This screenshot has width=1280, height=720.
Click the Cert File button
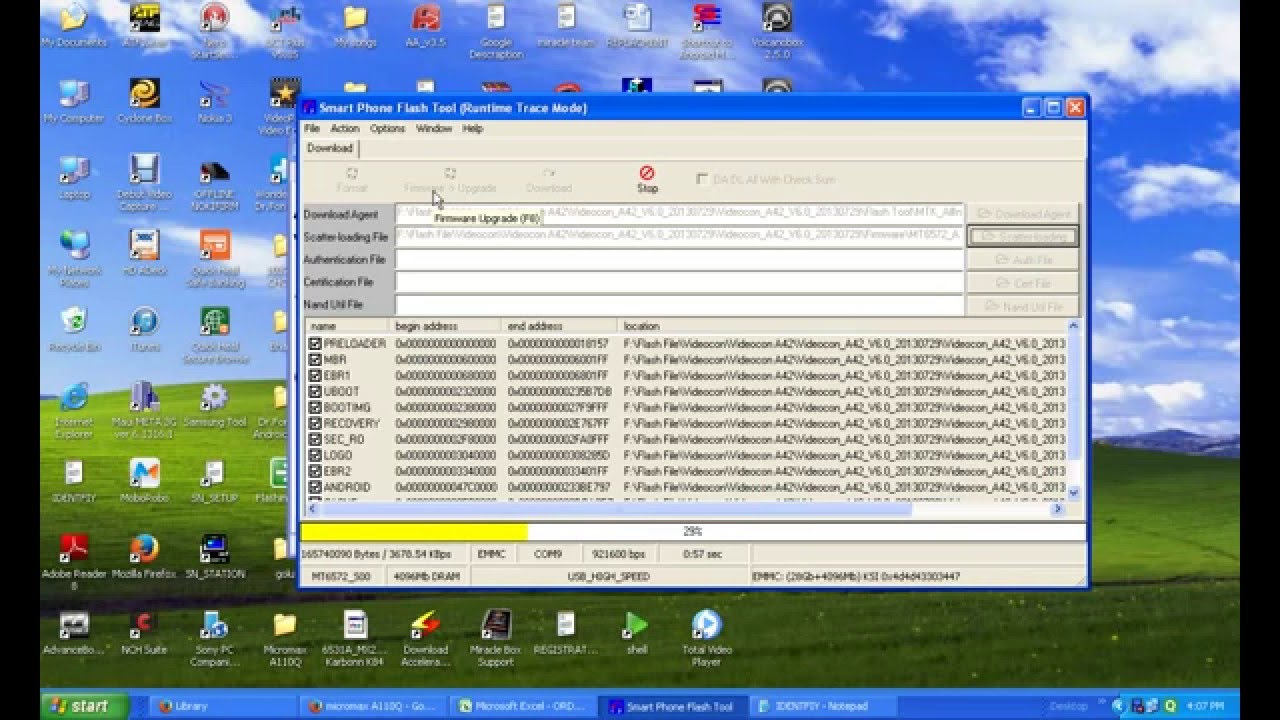(1023, 283)
